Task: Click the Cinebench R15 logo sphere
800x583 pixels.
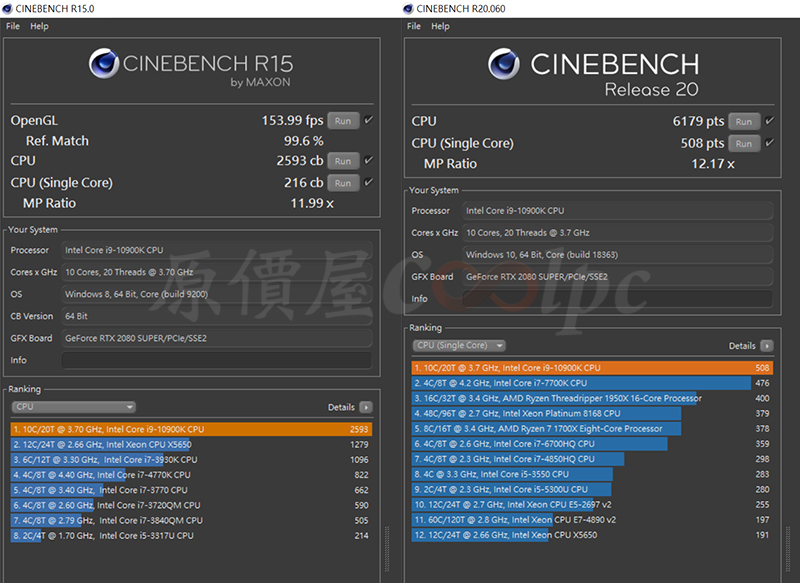Action: pyautogui.click(x=104, y=63)
